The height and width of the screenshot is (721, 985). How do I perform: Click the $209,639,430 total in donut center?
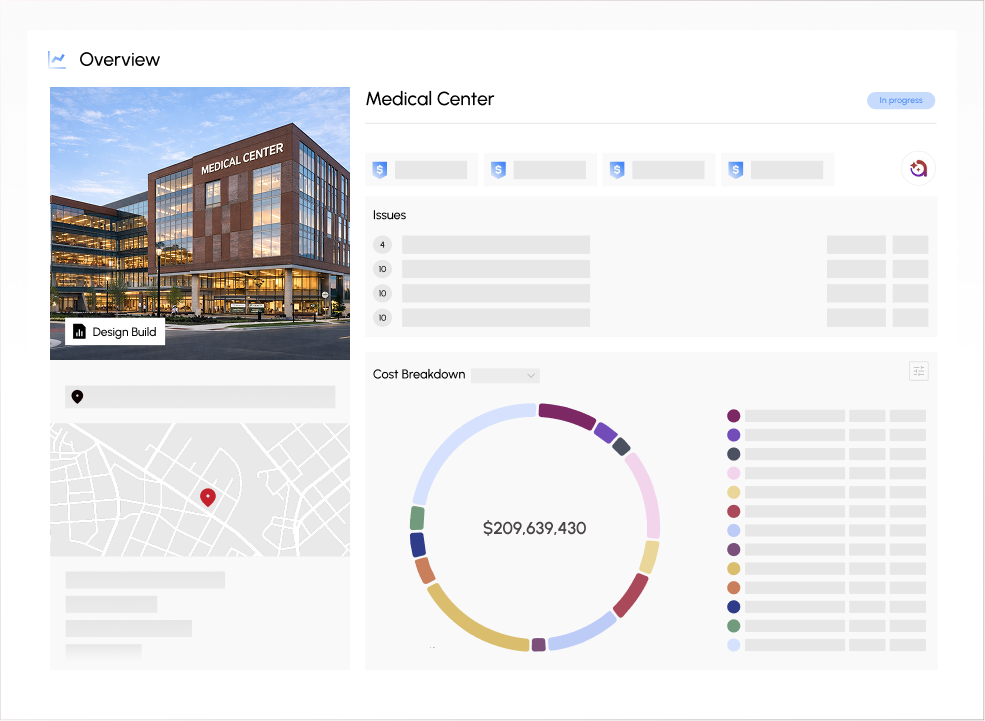[534, 528]
